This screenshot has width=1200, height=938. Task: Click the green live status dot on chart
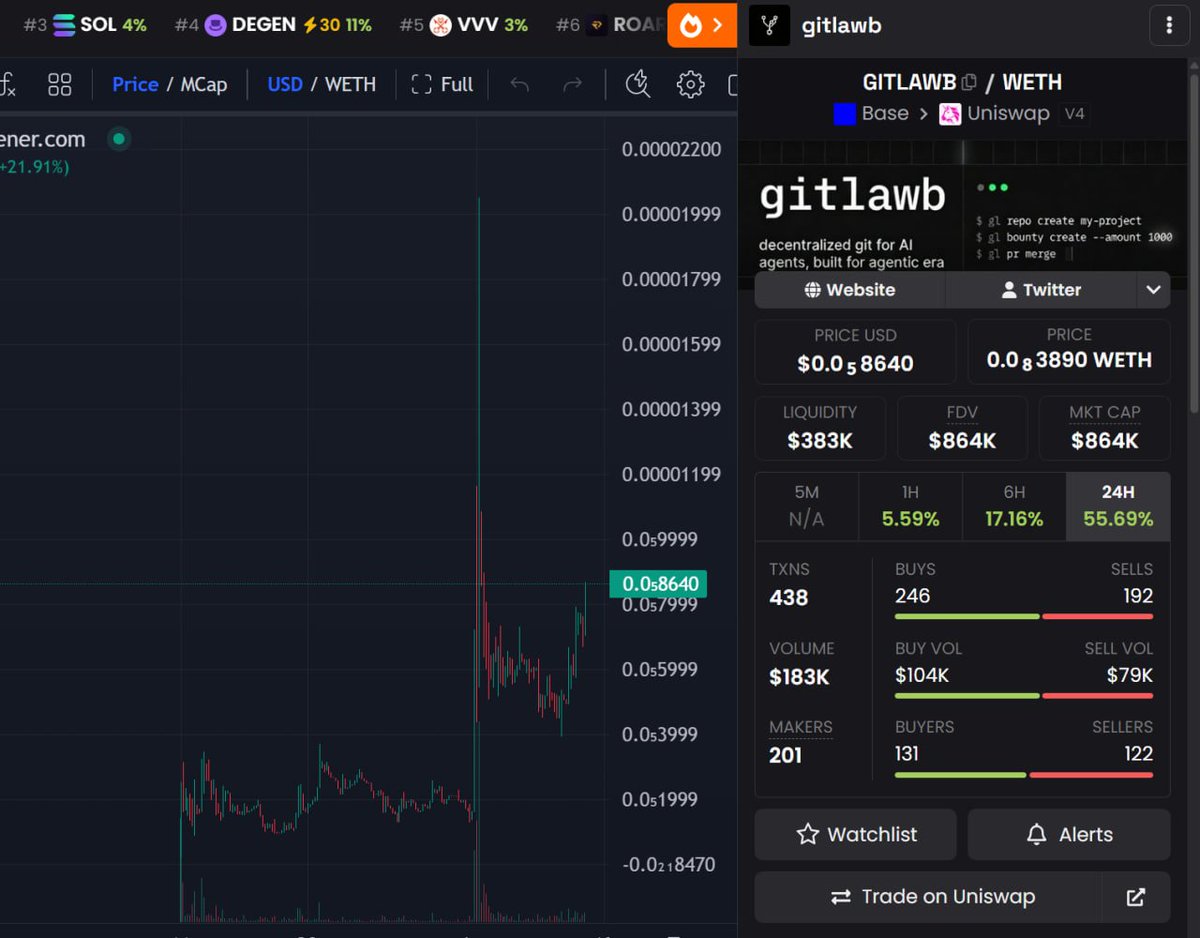coord(119,139)
